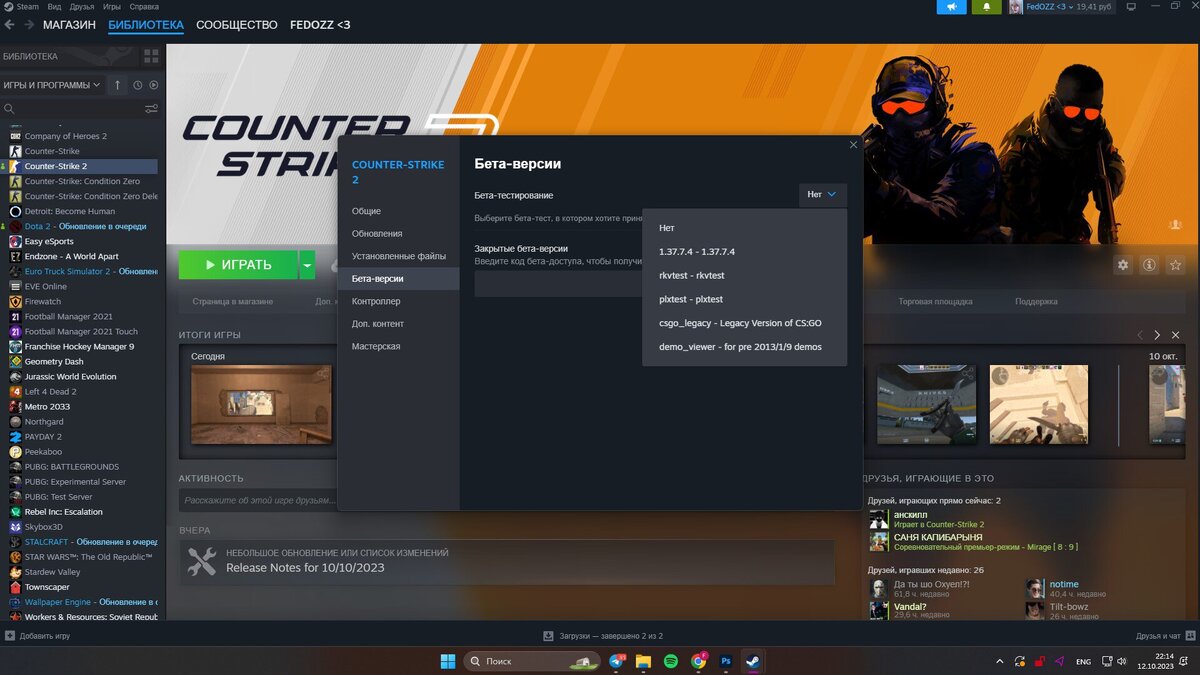Open the beta testing dropdown

823,195
